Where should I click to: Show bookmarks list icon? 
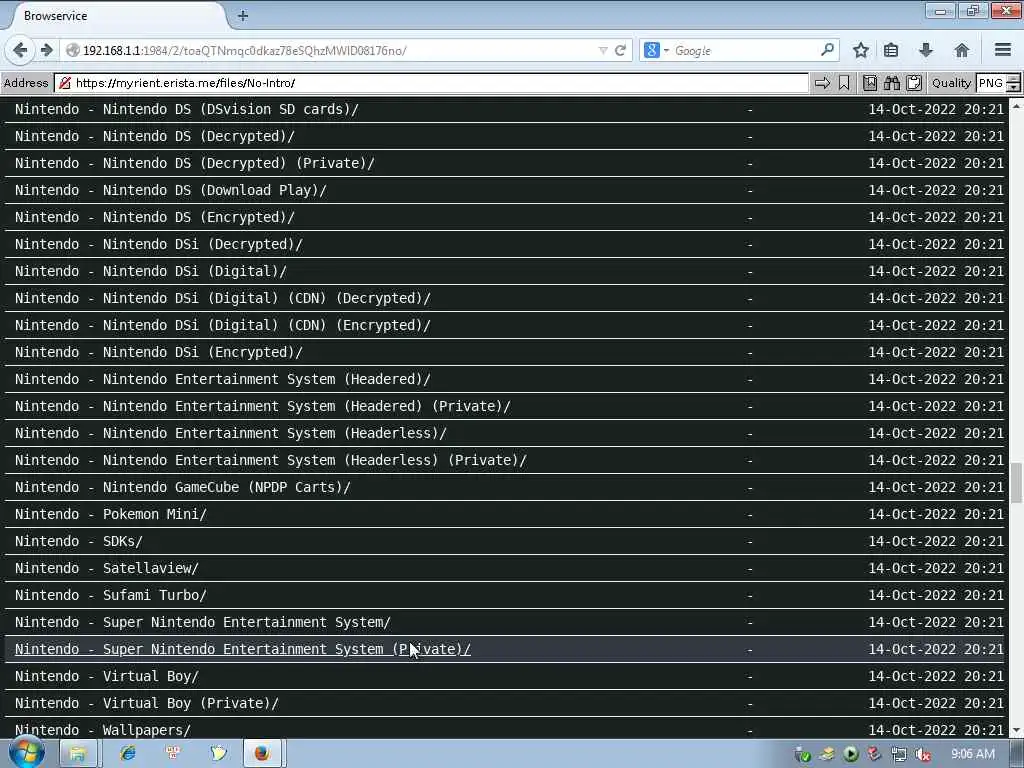(891, 50)
